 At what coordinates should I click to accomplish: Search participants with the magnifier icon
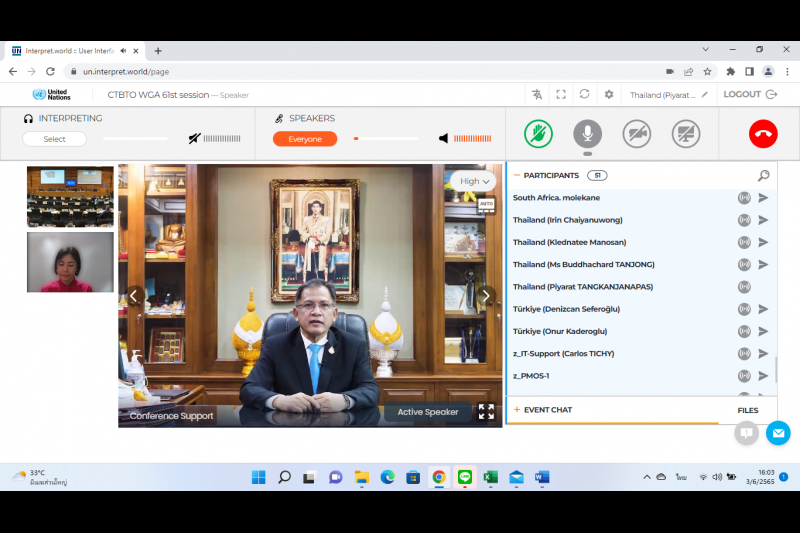pyautogui.click(x=763, y=175)
